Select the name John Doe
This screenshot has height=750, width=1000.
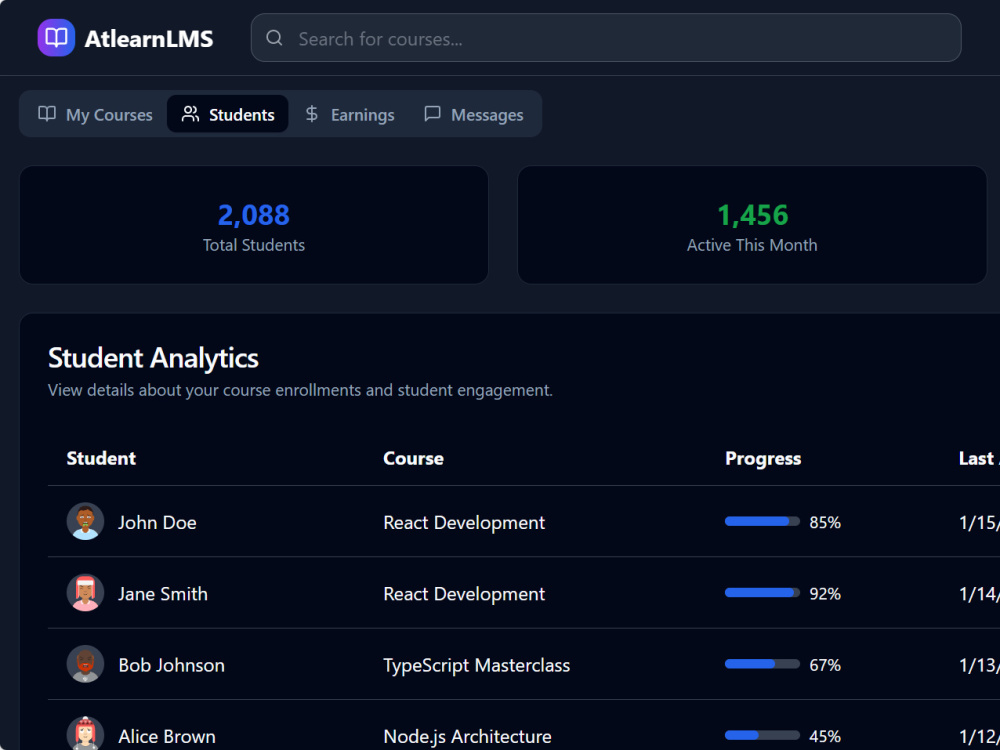pos(157,522)
